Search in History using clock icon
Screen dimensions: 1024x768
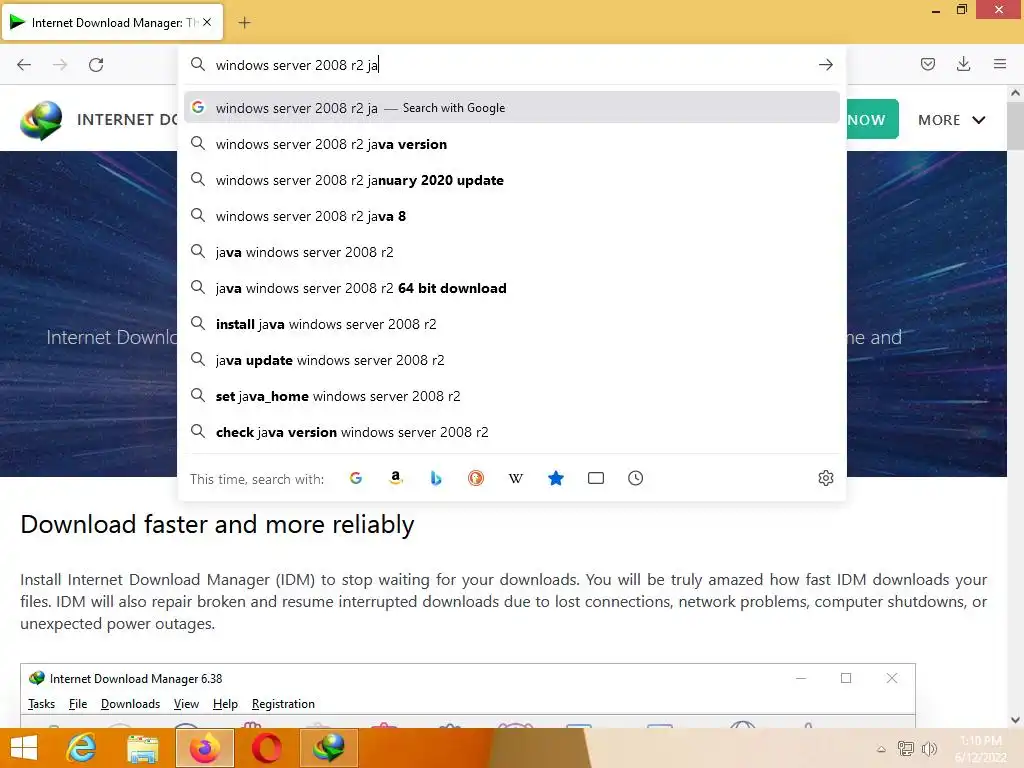point(635,478)
